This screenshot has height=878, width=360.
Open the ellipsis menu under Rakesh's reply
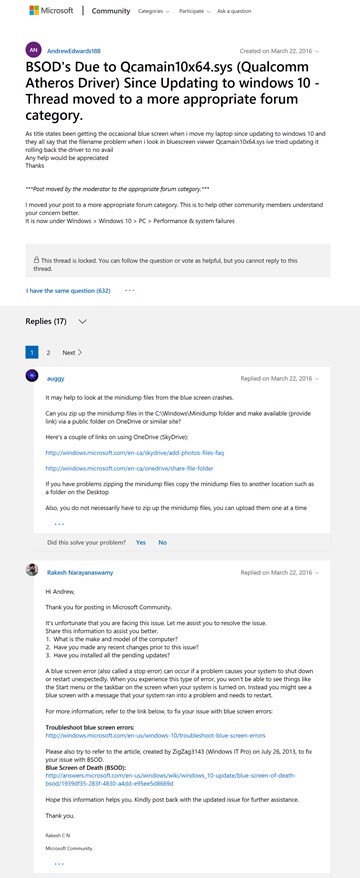point(59,864)
